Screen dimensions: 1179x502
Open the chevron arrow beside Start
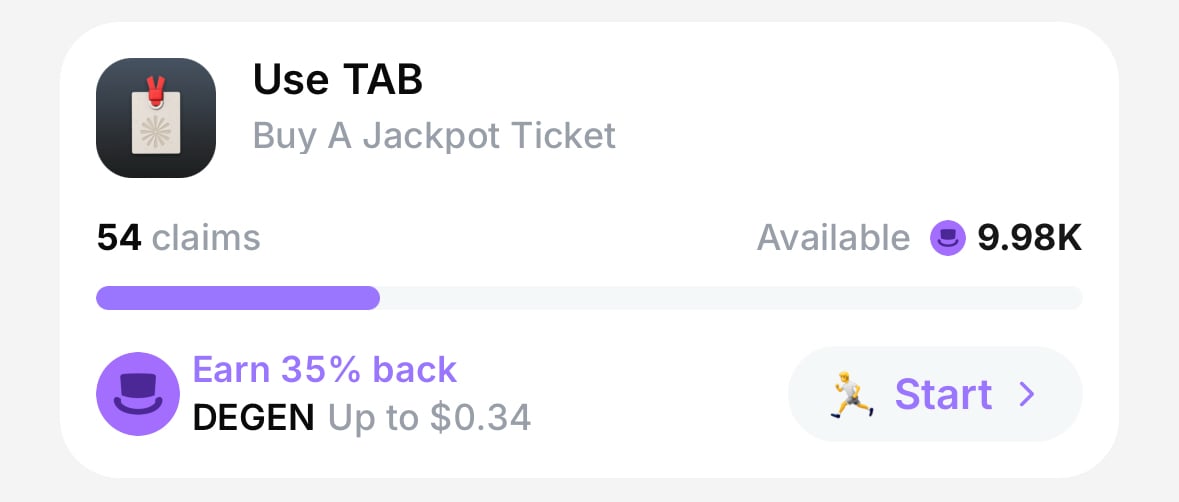[x=1026, y=395]
